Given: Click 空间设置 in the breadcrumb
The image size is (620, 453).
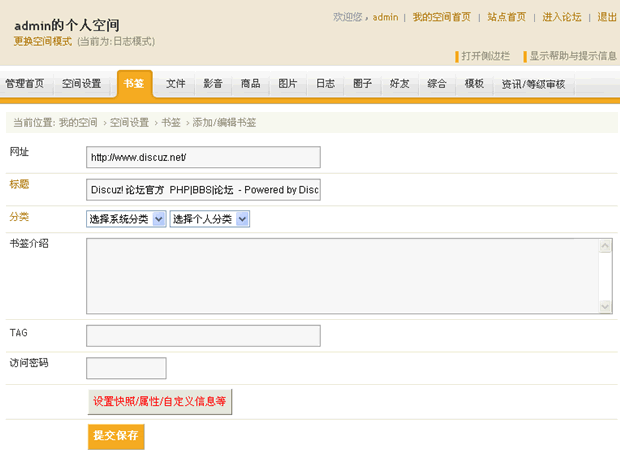Looking at the screenshot, I should tap(129, 123).
